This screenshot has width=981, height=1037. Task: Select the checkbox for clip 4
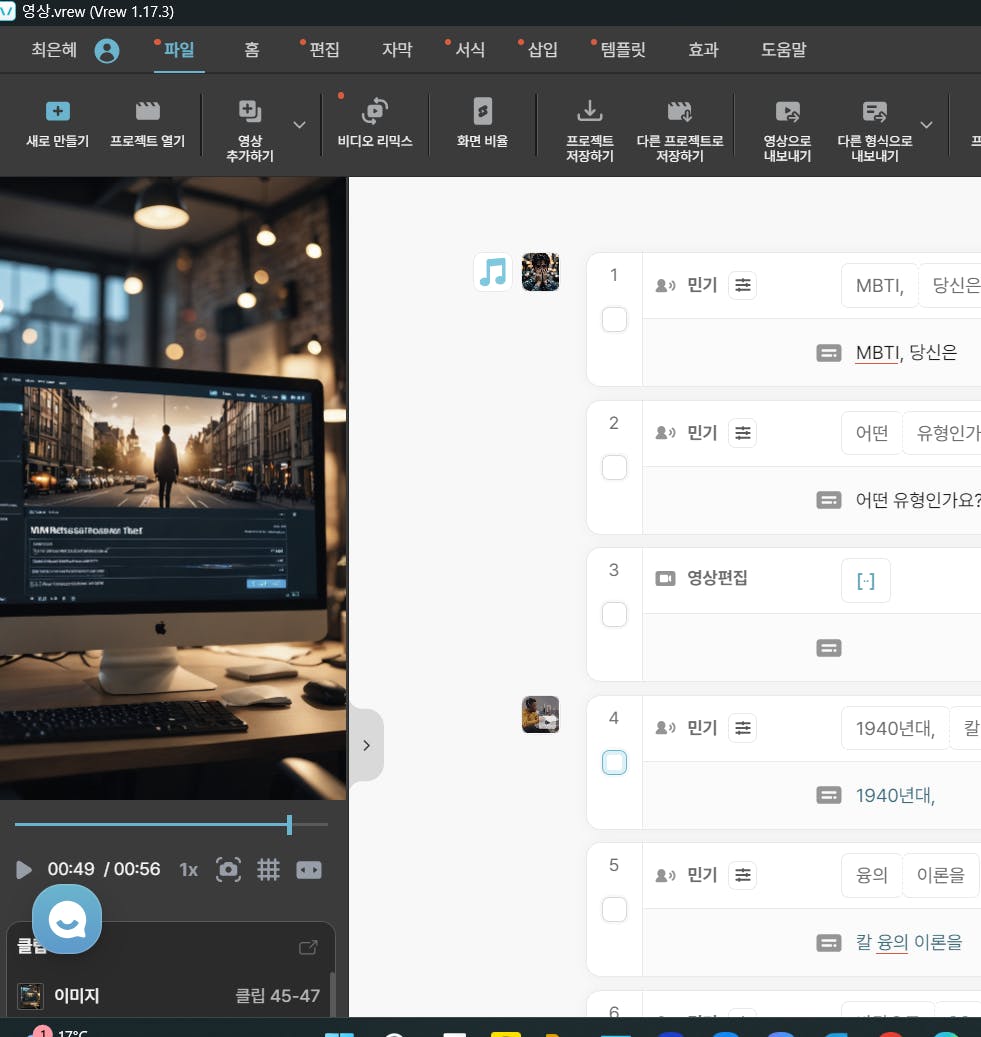point(614,763)
